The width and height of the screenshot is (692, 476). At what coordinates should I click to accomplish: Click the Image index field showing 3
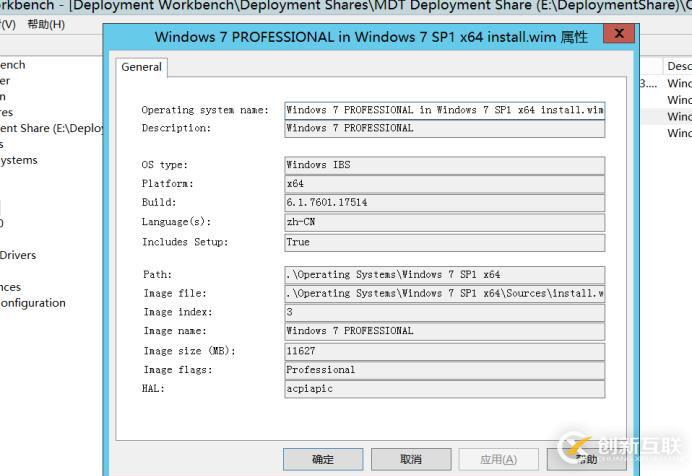[444, 312]
